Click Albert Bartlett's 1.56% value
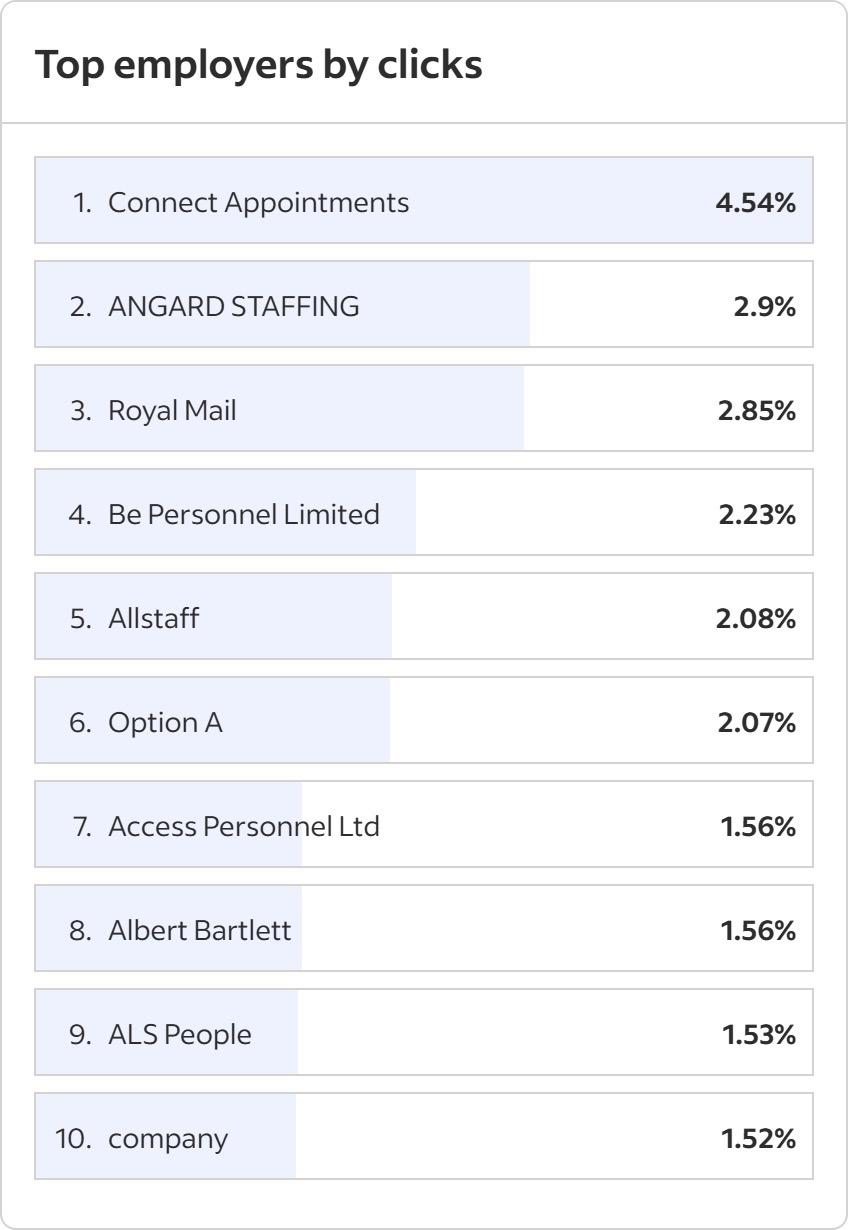Viewport: 848px width, 1230px height. [x=757, y=931]
